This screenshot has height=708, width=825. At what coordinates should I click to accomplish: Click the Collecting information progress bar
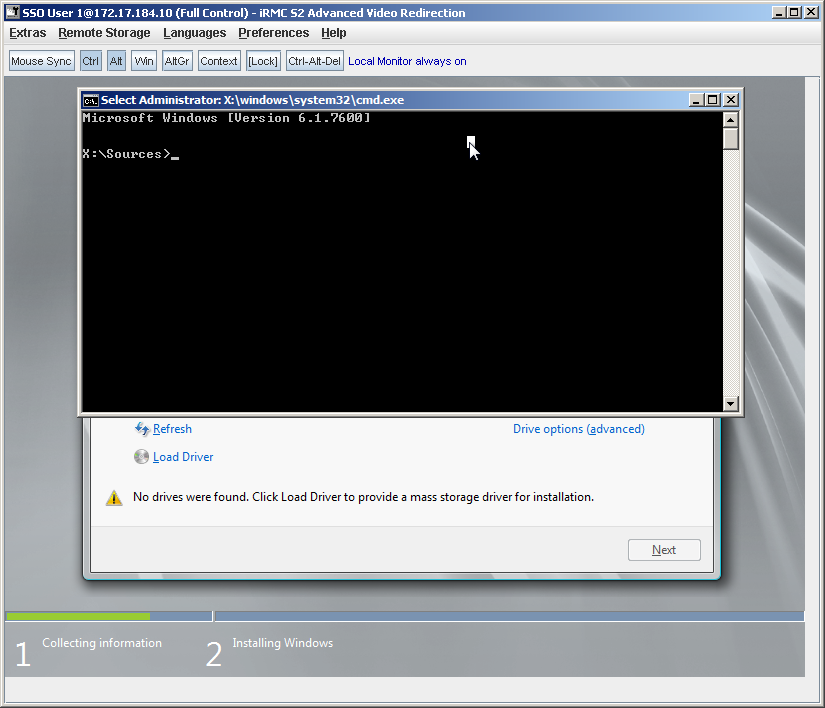[109, 616]
